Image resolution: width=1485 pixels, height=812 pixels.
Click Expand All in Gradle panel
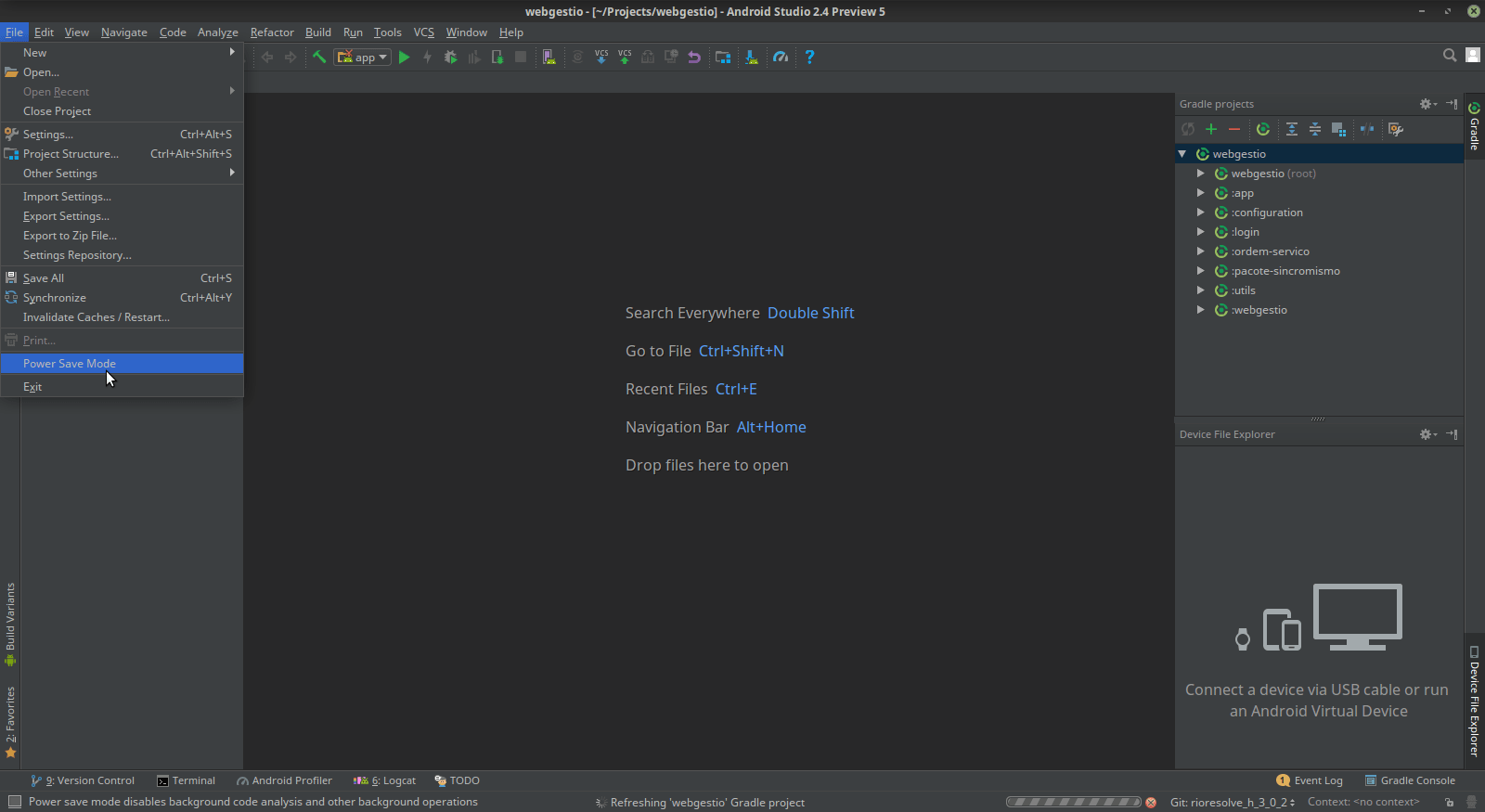click(x=1292, y=129)
